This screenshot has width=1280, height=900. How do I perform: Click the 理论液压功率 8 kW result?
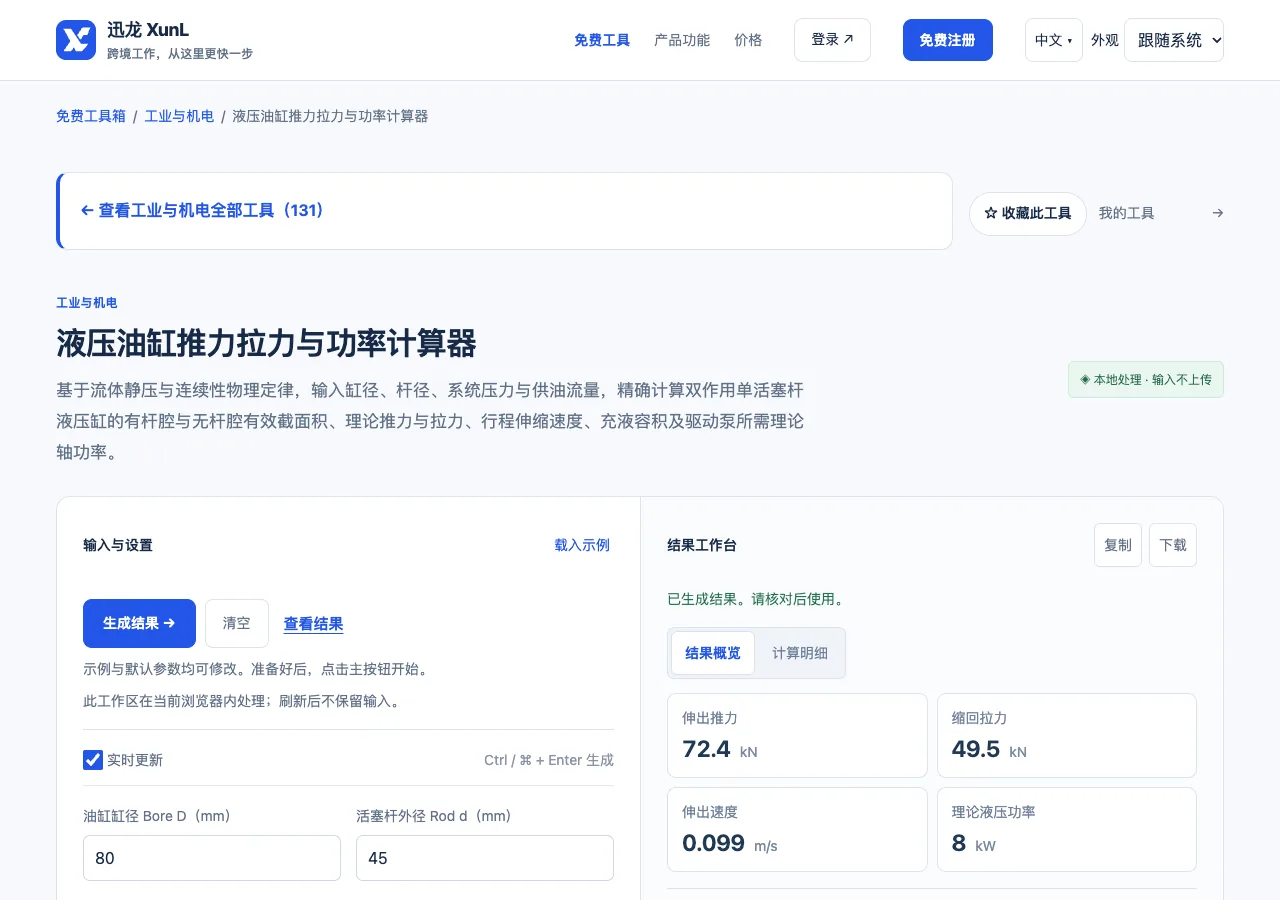coord(1067,829)
